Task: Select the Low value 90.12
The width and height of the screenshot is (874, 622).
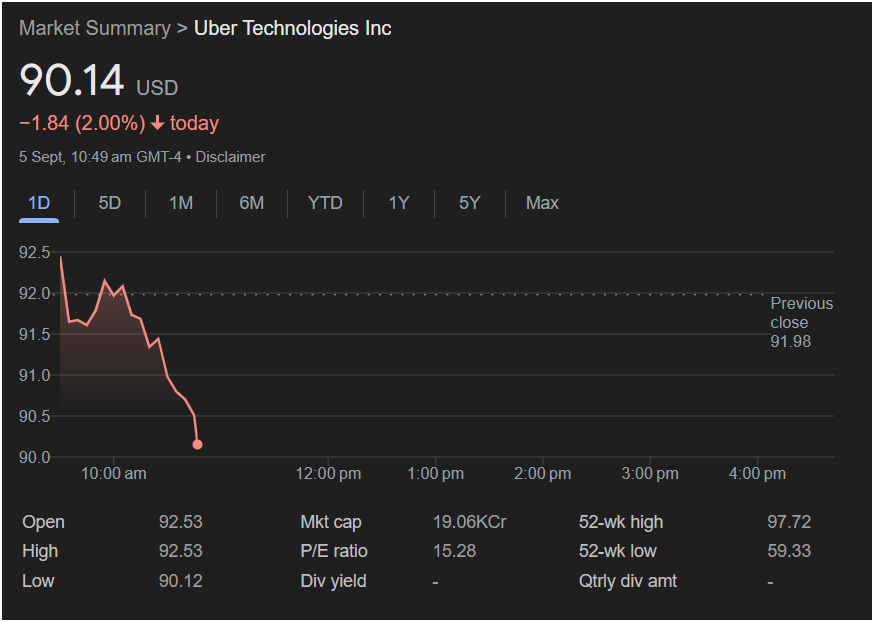Action: coord(181,581)
